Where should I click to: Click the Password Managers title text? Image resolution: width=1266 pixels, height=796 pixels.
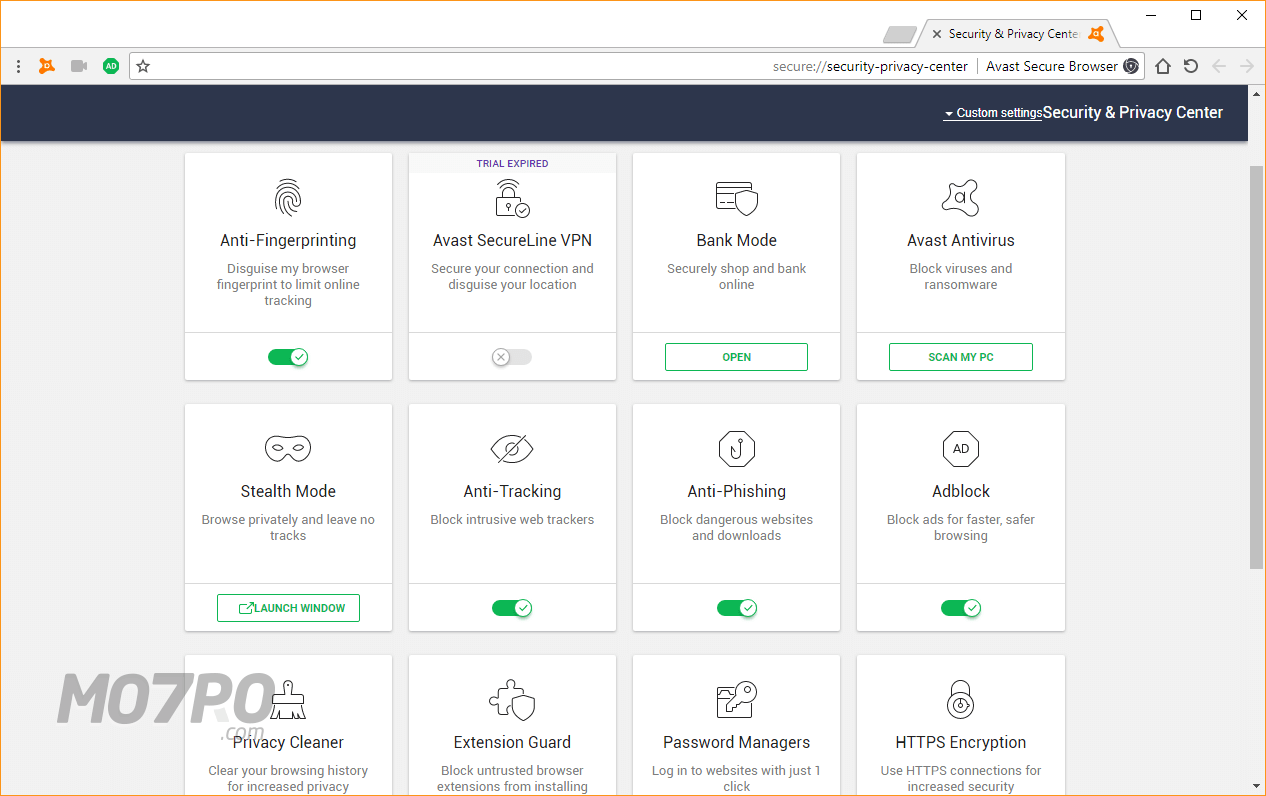(737, 742)
